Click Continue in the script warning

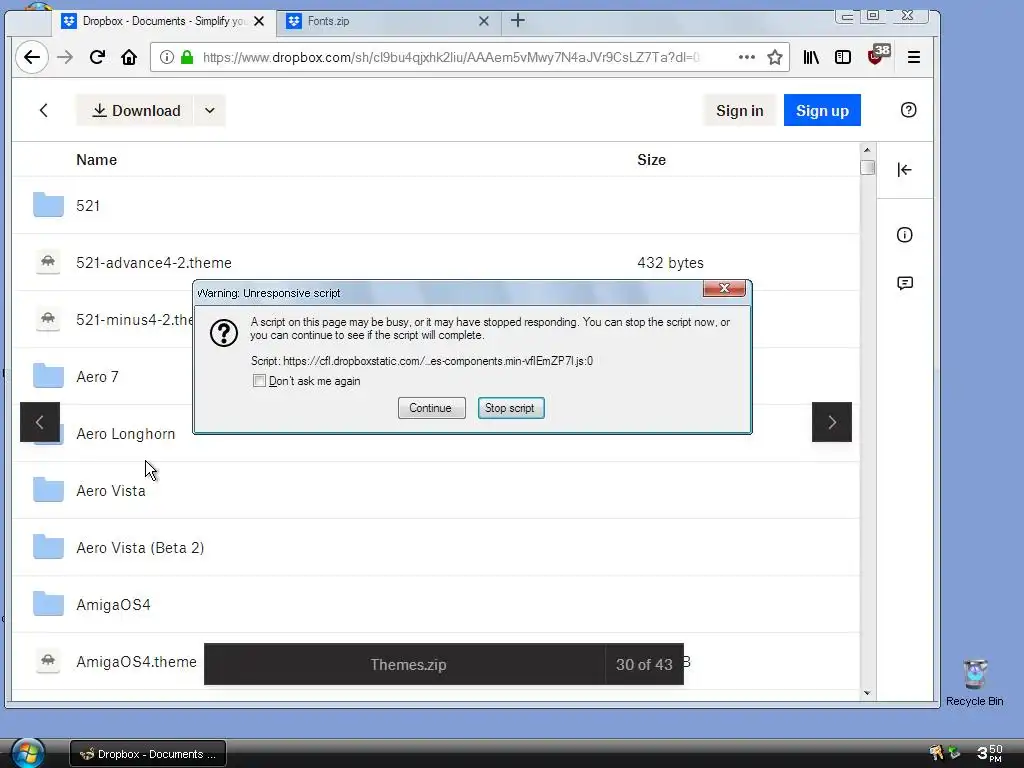pyautogui.click(x=431, y=408)
